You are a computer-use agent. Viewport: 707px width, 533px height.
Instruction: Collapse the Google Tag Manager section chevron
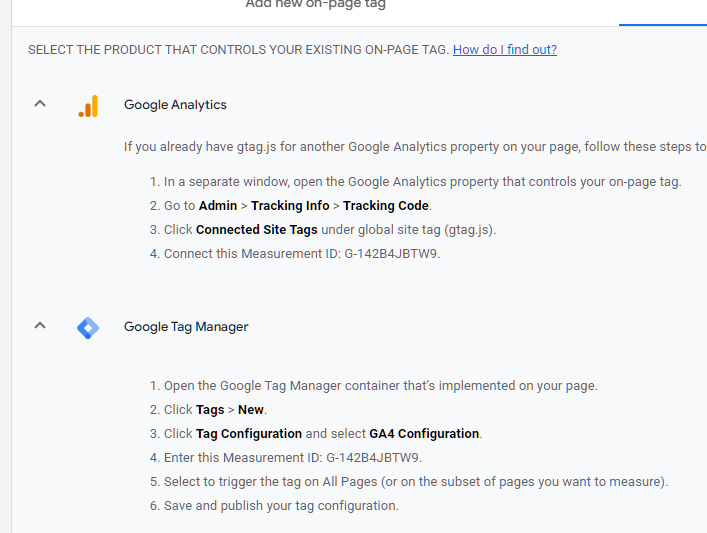[40, 325]
